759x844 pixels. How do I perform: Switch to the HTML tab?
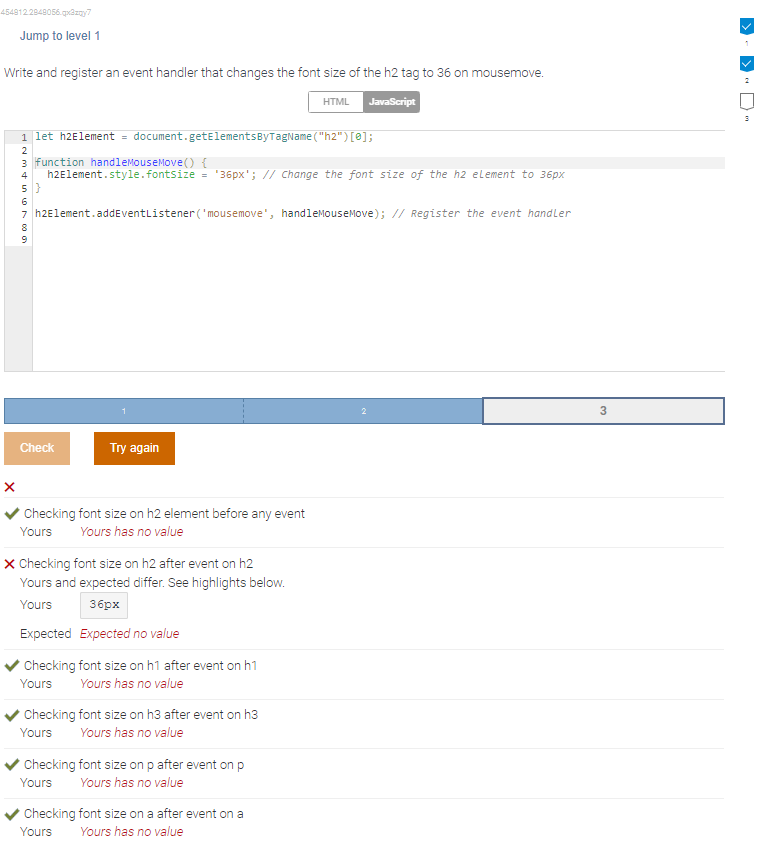(336, 102)
